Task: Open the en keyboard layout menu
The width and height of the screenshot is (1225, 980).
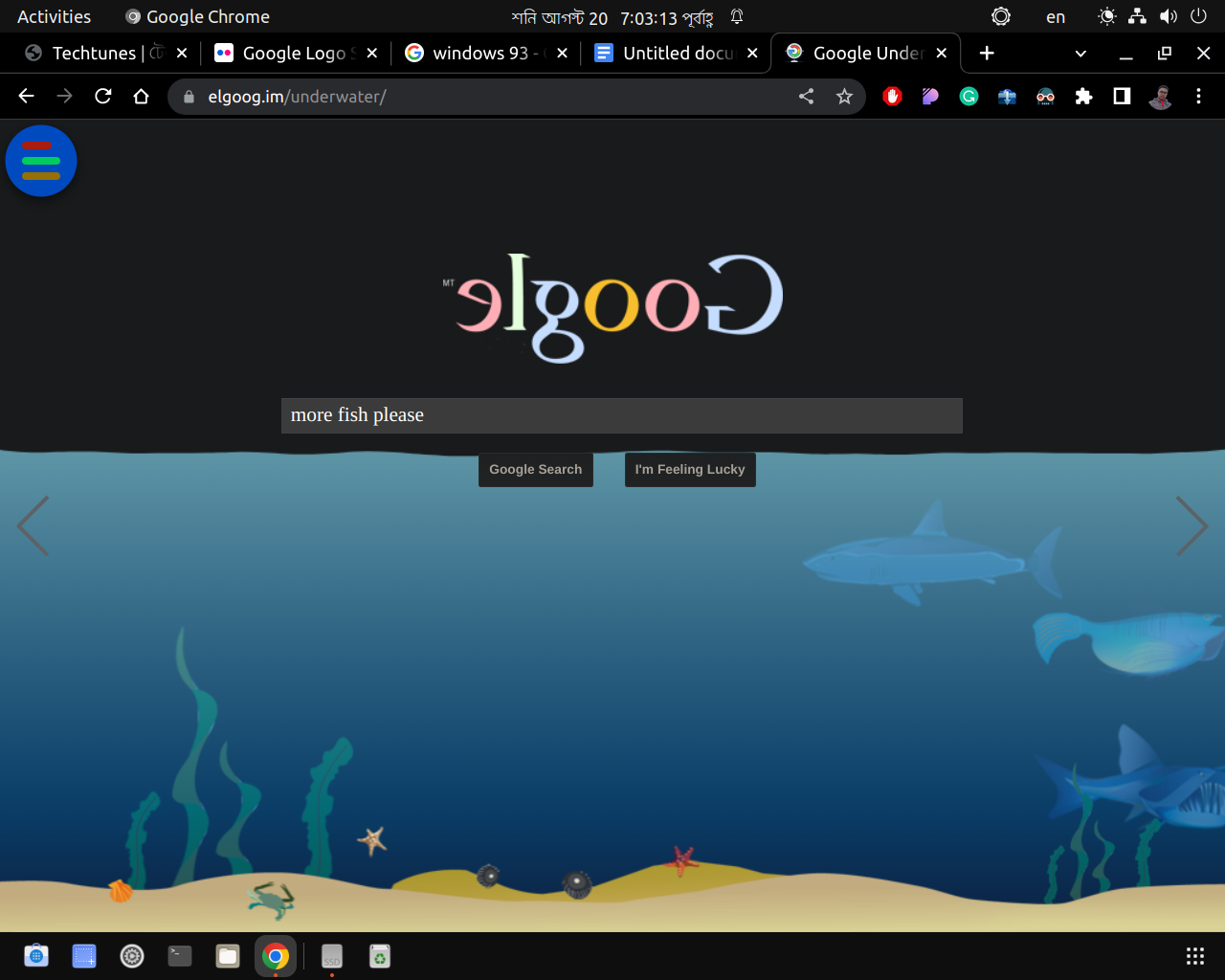Action: (x=1056, y=16)
